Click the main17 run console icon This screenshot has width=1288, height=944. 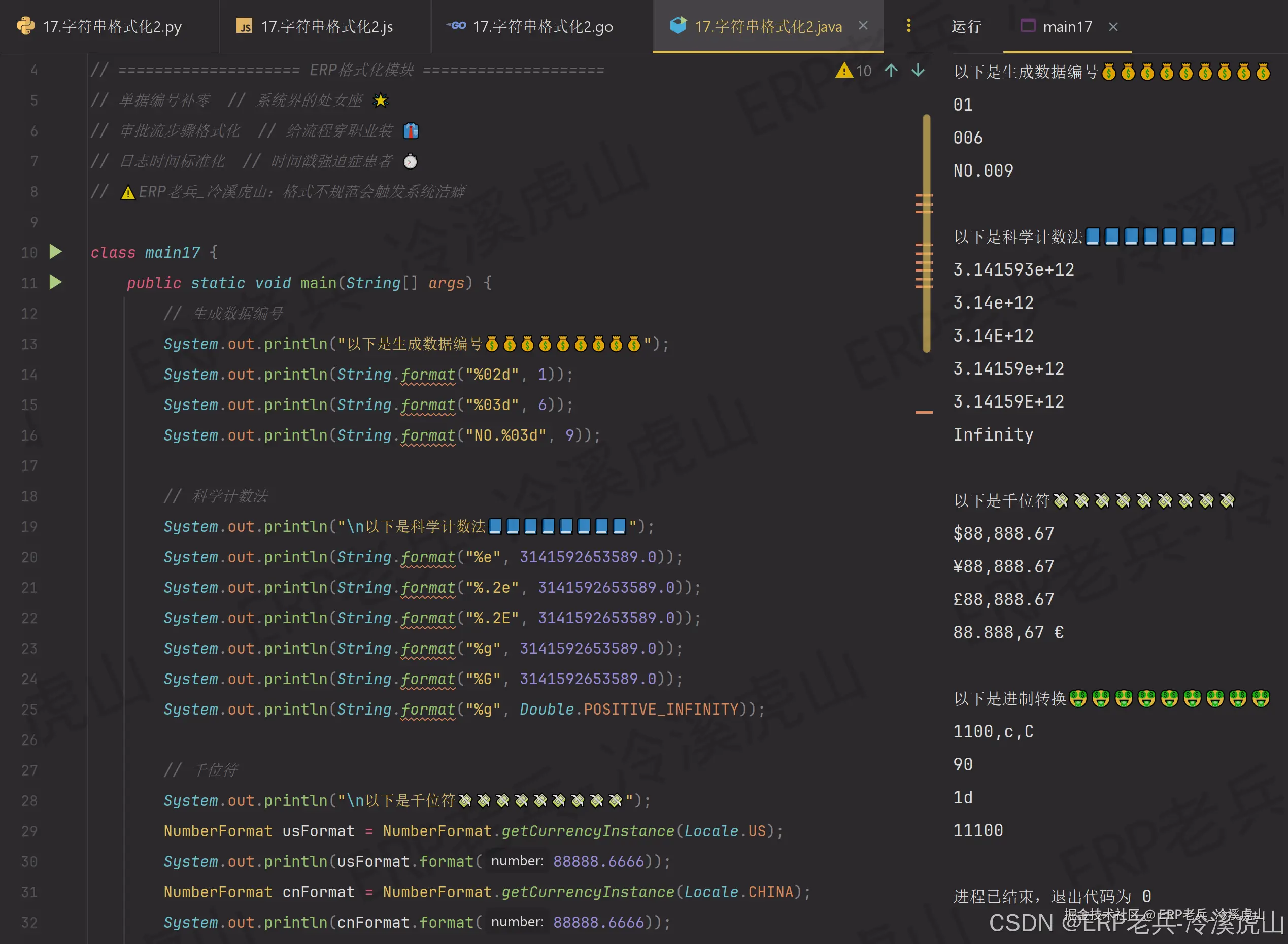tap(1028, 26)
